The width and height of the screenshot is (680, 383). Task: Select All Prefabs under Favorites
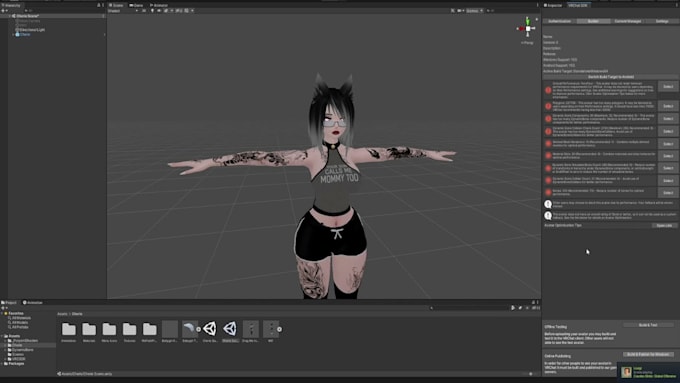[x=18, y=327]
